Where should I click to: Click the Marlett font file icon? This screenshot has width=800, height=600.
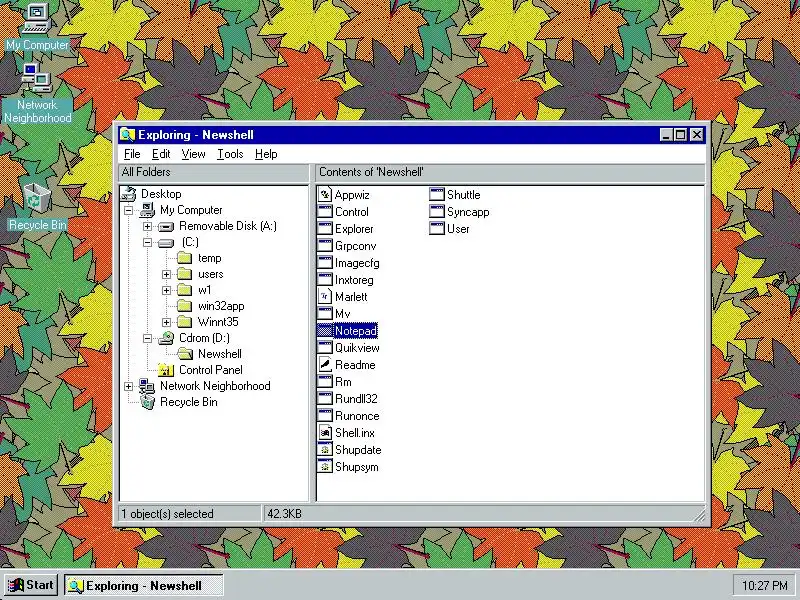(324, 296)
